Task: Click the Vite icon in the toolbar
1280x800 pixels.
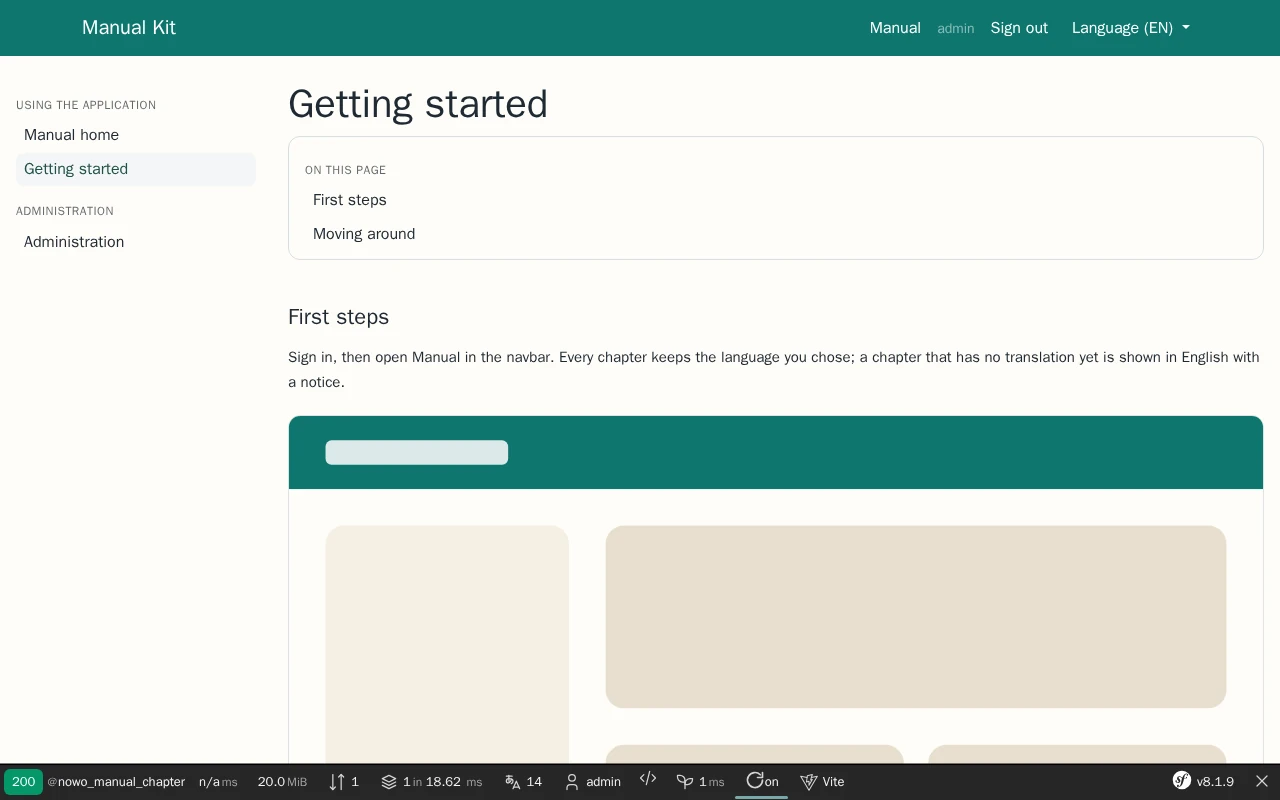Action: tap(809, 782)
